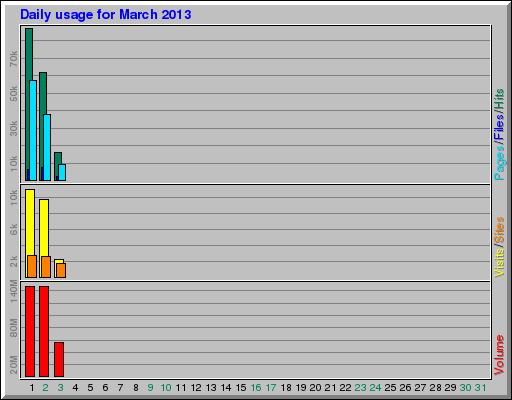The image size is (512, 400).
Task: Click the red Volume bar for day 2
Action: pos(44,331)
